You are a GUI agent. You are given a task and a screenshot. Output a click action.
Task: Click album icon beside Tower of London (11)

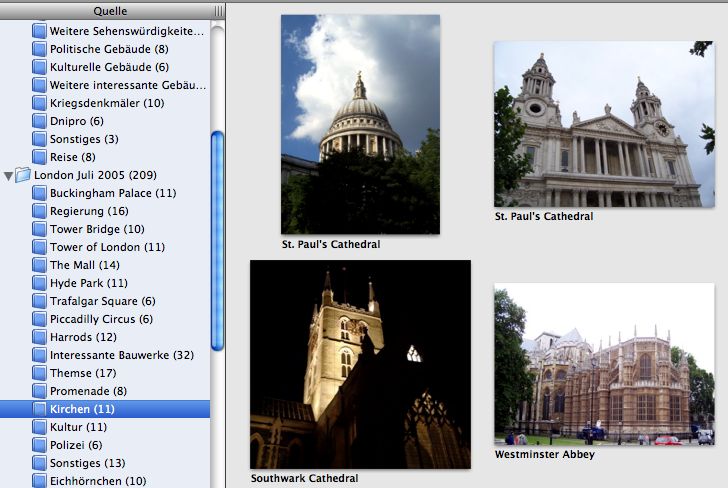pos(39,247)
